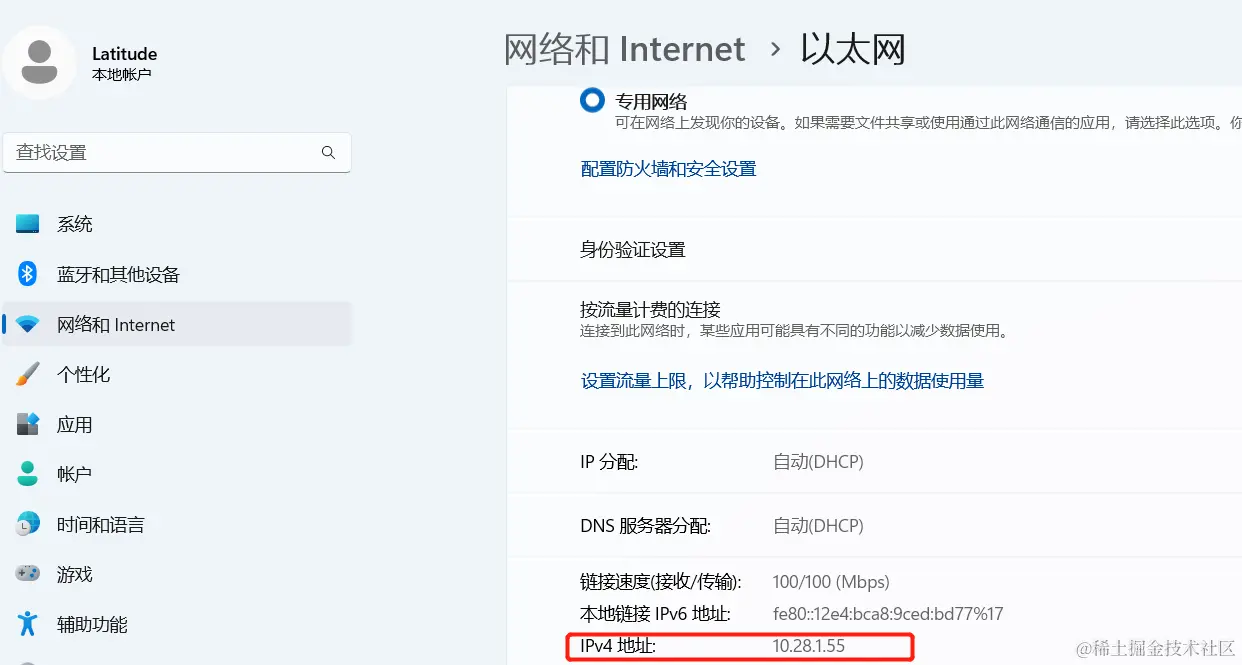Click 自动(DHCP) value beside DNS 服务器分配
The height and width of the screenshot is (665, 1242).
click(818, 526)
